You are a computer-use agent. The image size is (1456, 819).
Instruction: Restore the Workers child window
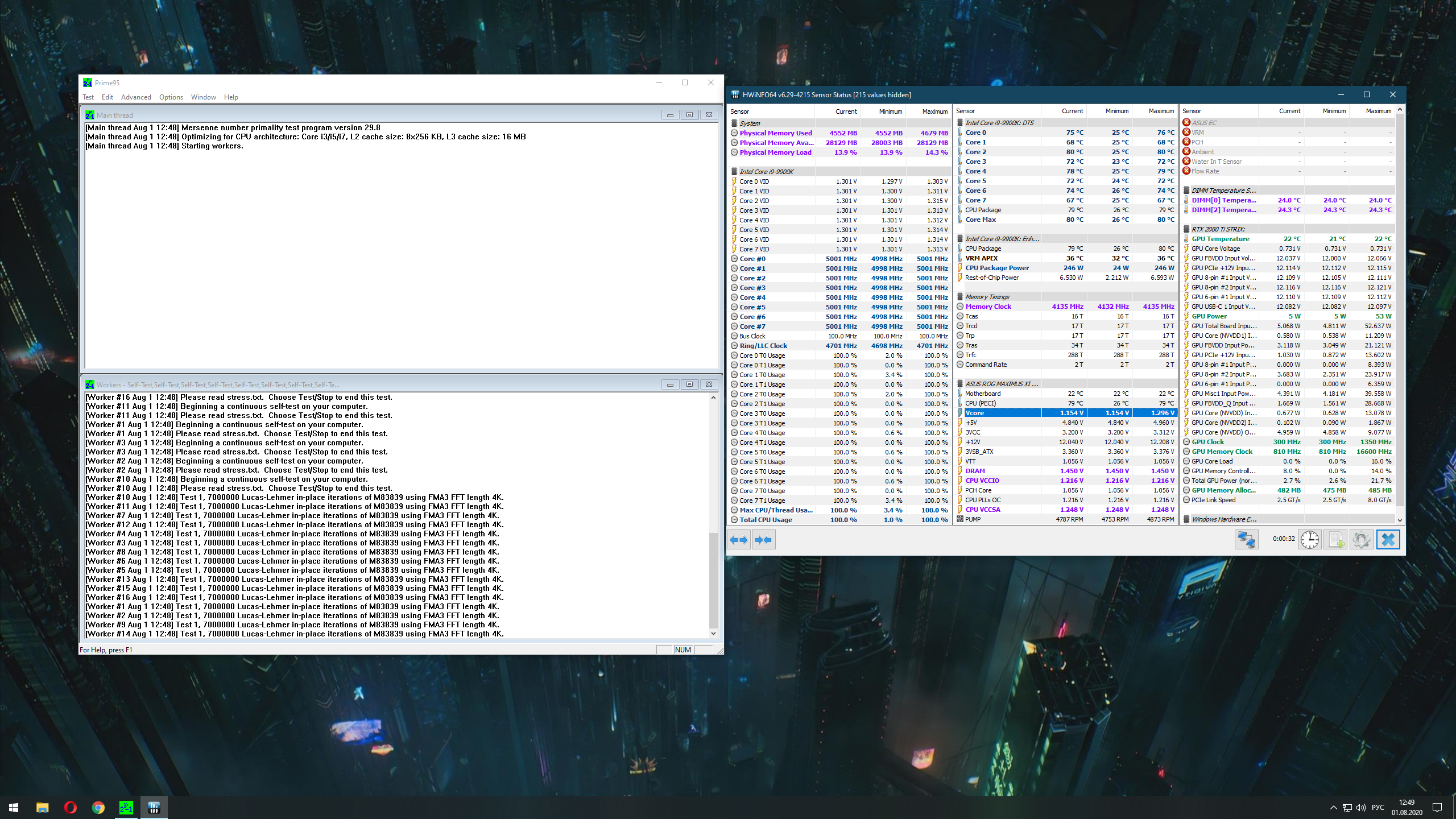click(689, 384)
